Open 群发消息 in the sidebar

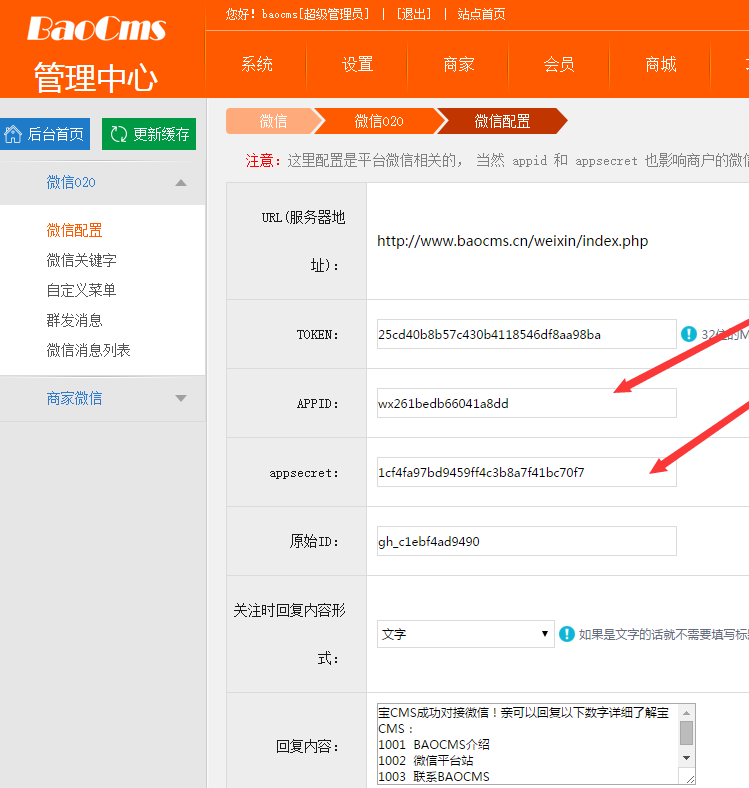tap(74, 320)
